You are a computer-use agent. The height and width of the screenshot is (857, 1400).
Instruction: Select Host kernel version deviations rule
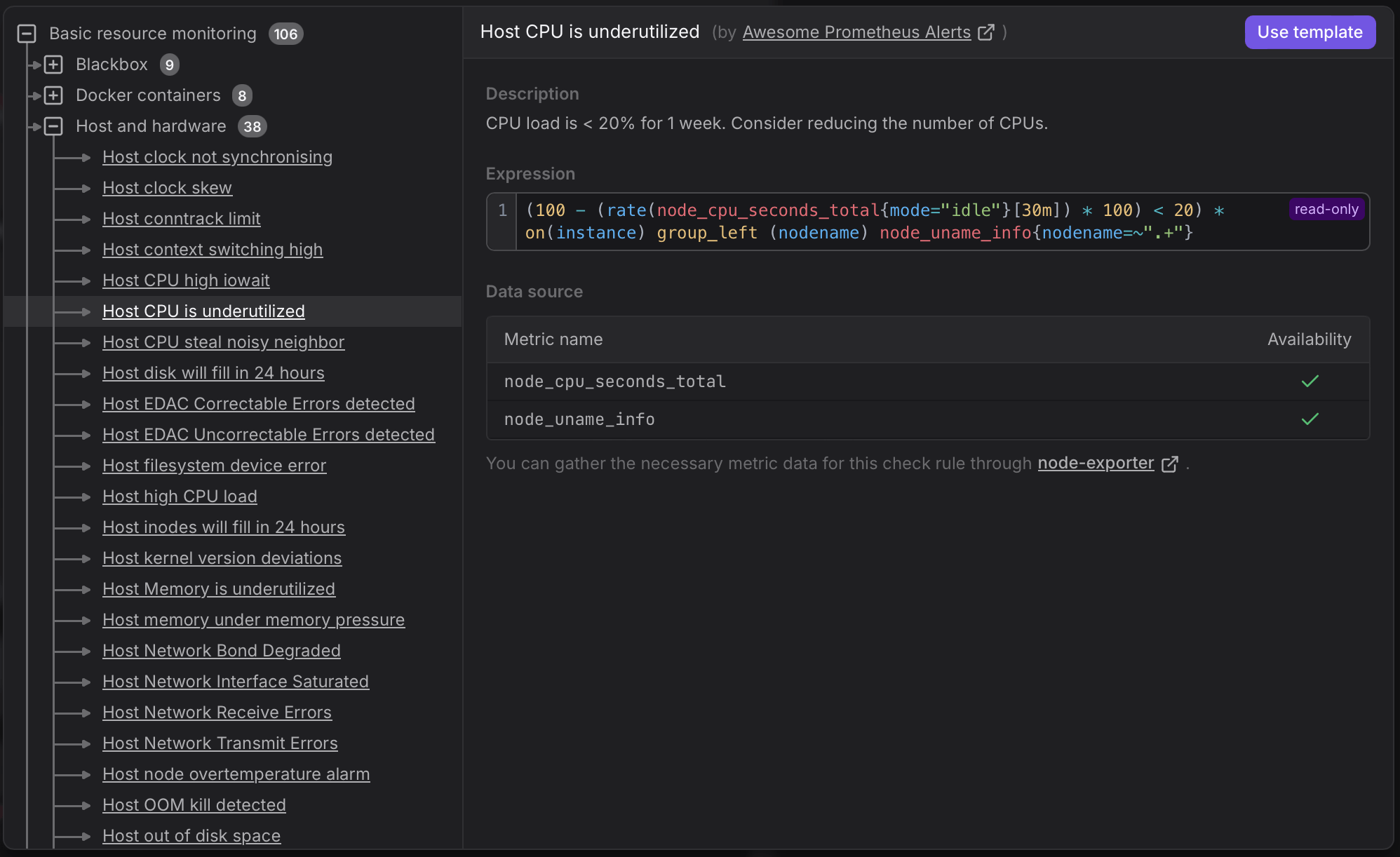click(222, 558)
